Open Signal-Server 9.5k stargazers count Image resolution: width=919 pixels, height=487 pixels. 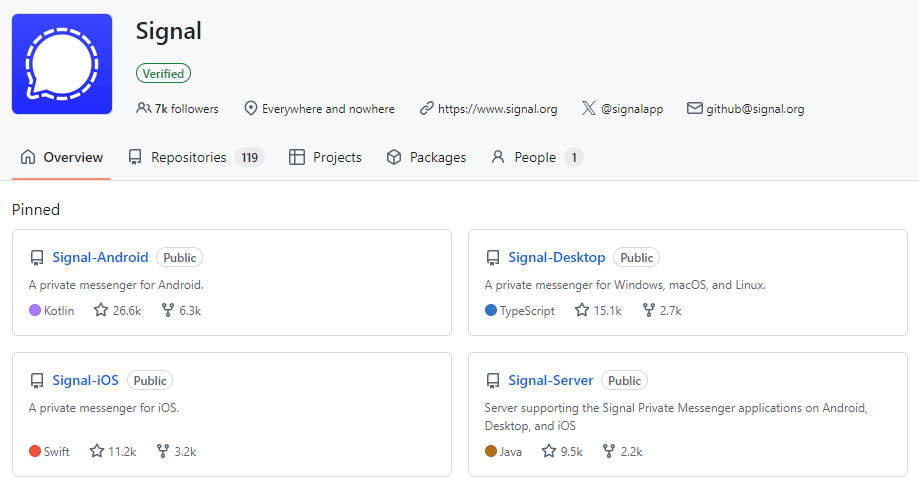click(x=562, y=451)
